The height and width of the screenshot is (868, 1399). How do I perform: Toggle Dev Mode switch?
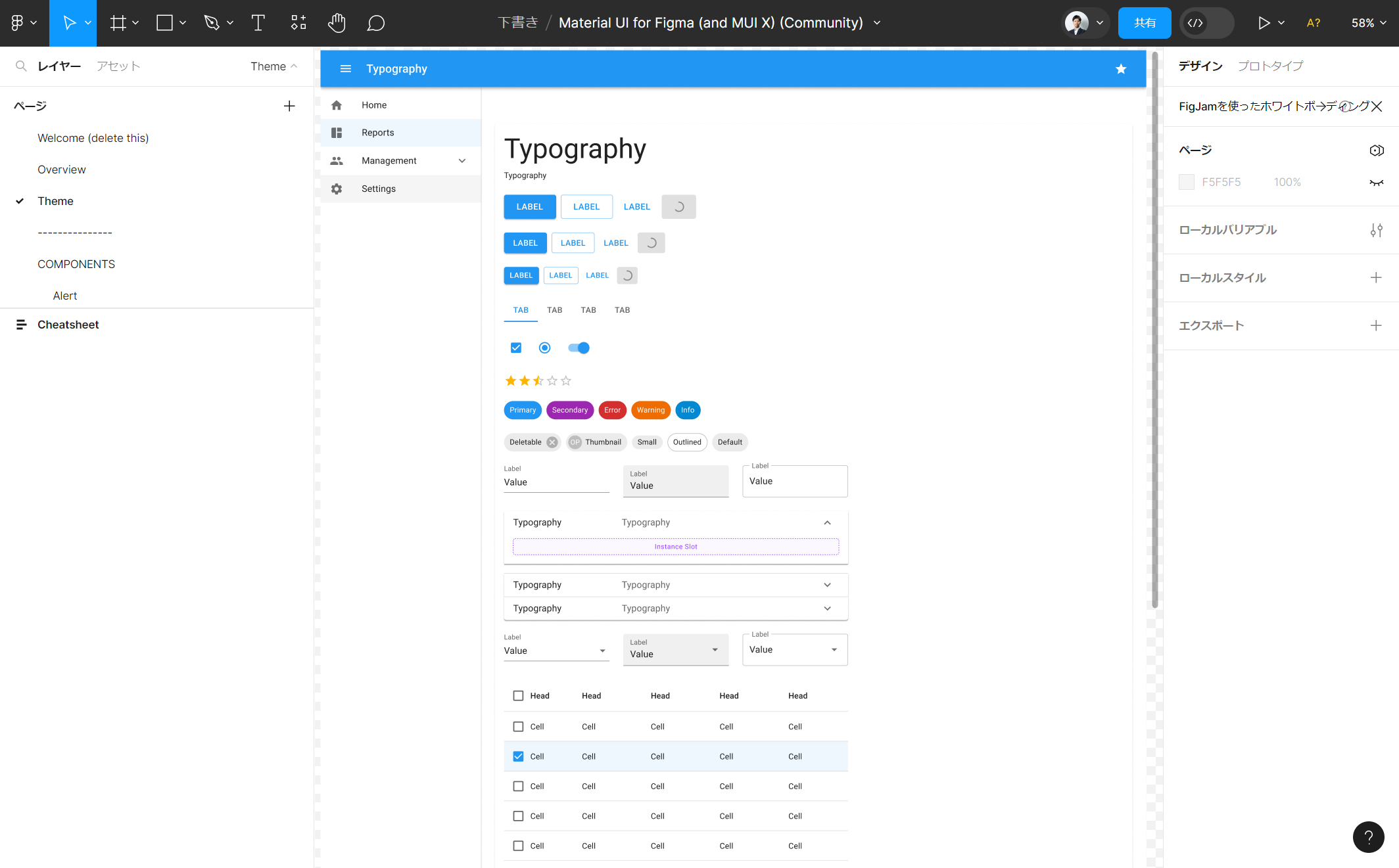coord(1206,23)
